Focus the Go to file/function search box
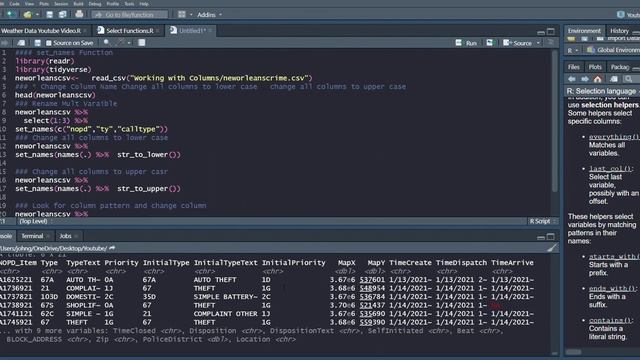This screenshot has width=640, height=360. pos(129,15)
